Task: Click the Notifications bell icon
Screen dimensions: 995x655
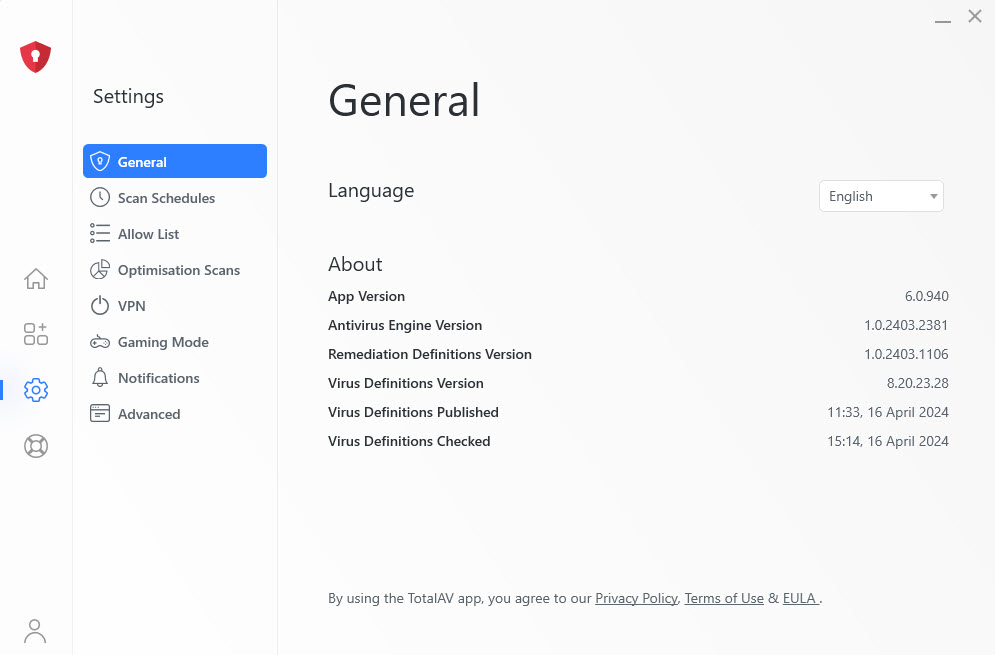Action: (x=100, y=378)
